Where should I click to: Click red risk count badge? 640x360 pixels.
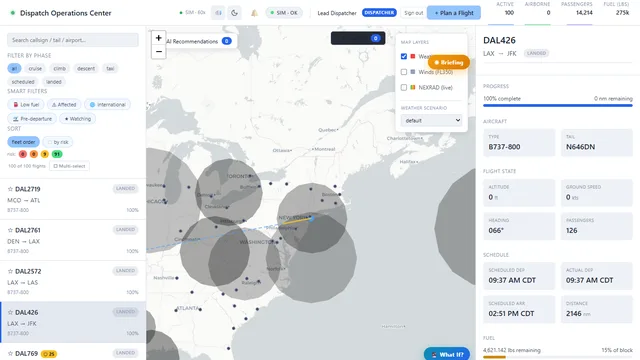(23, 154)
